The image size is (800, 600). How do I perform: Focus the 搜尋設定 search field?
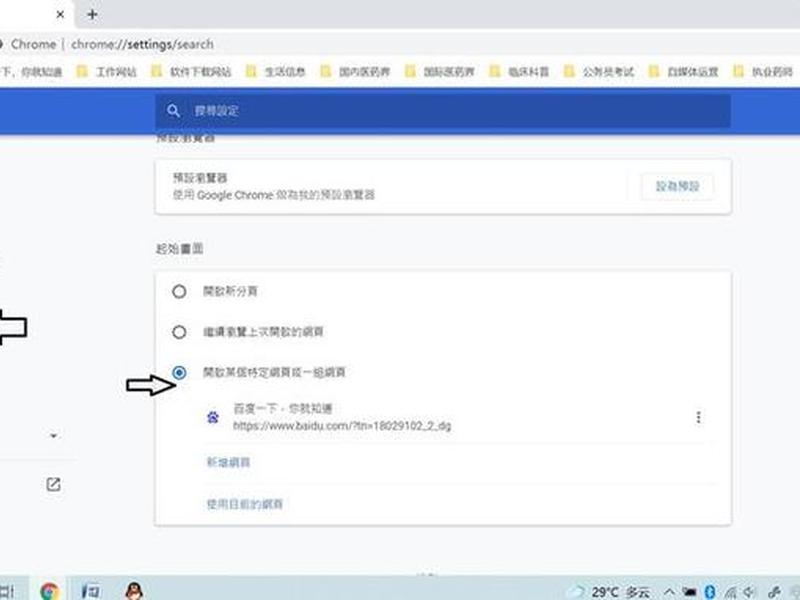point(443,111)
